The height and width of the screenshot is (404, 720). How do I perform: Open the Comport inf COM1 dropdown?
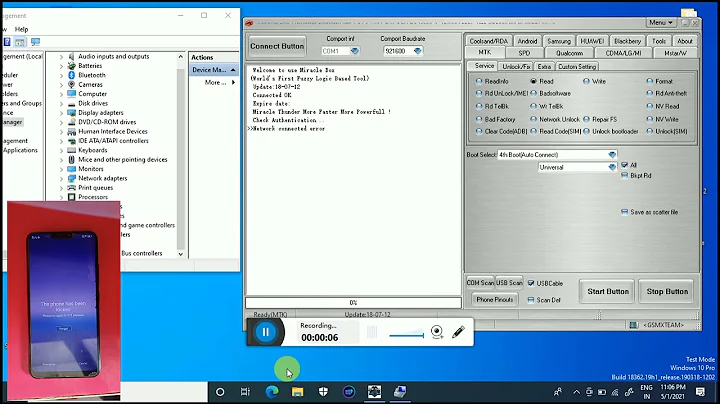[x=354, y=51]
